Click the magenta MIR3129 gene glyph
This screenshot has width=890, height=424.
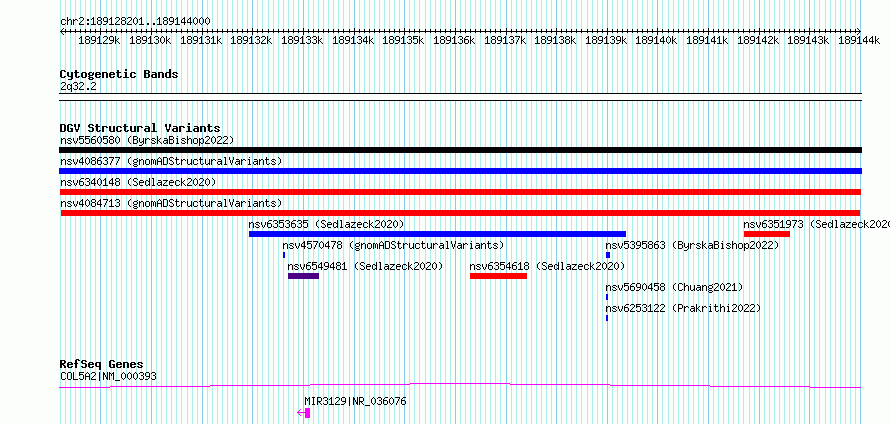[304, 413]
